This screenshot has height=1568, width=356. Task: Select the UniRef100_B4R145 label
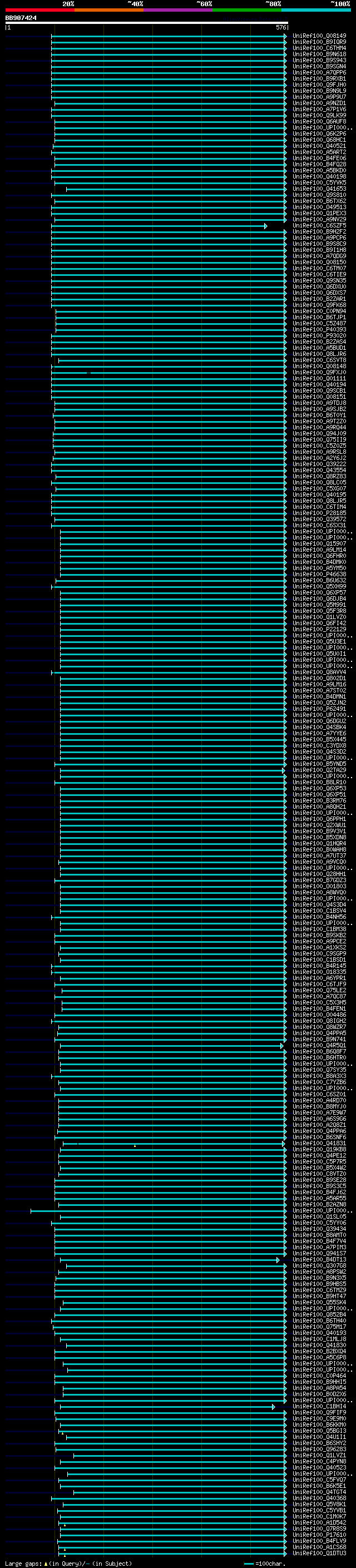tap(319, 966)
